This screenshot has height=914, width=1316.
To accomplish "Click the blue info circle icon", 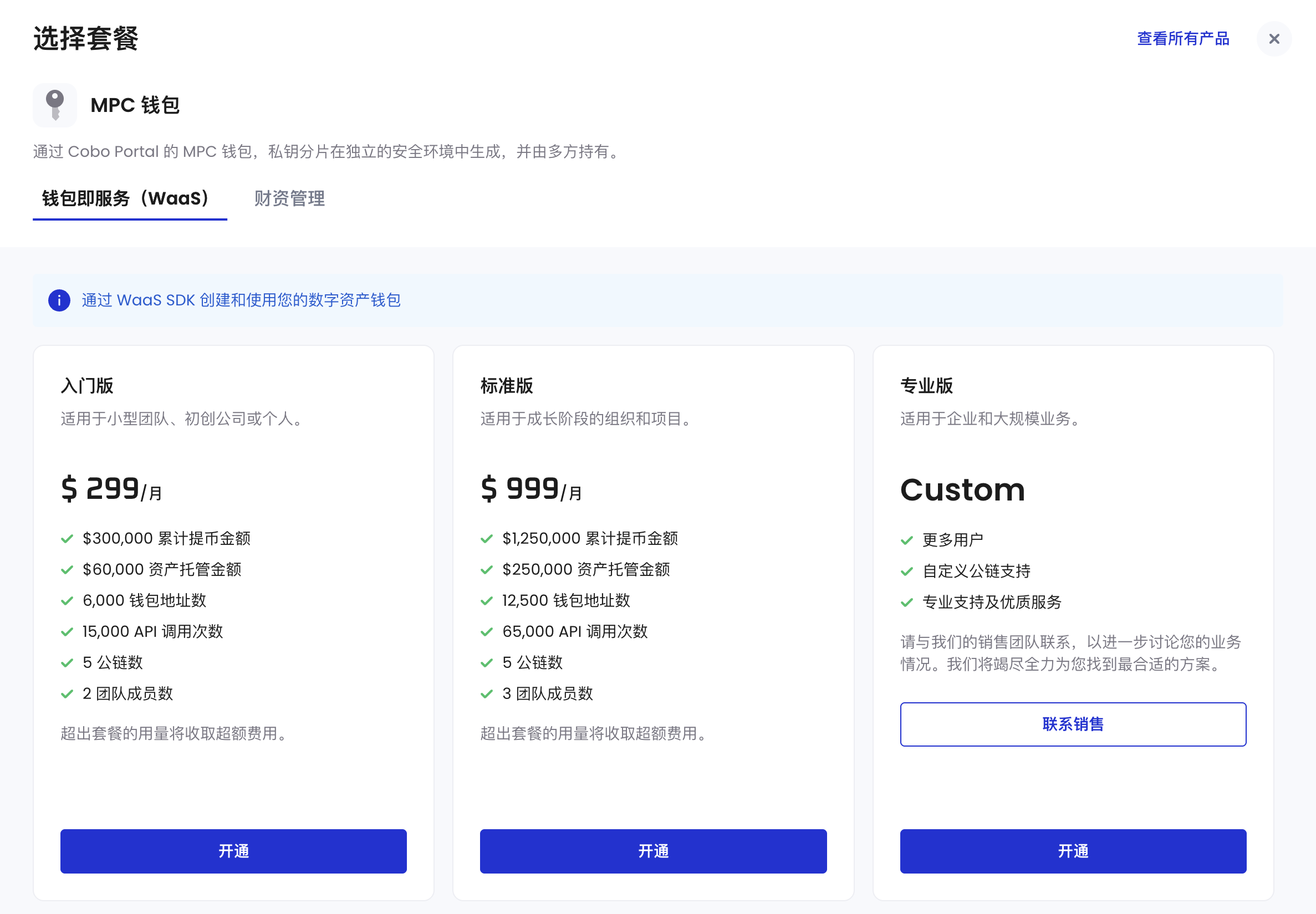I will coord(59,300).
